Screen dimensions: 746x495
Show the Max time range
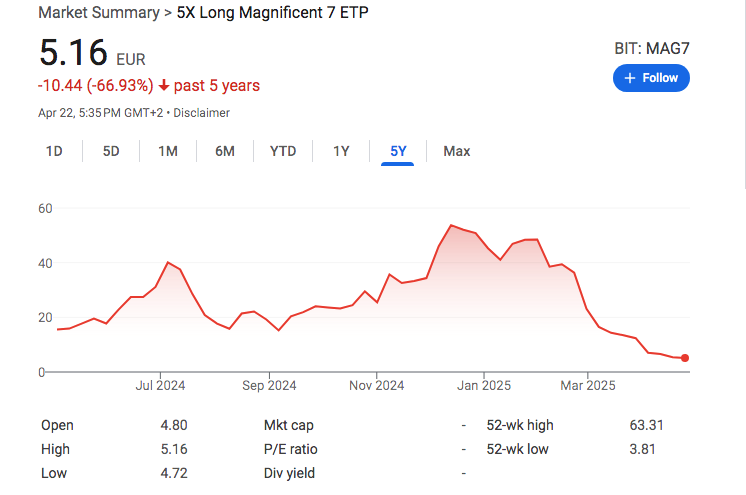coord(456,151)
